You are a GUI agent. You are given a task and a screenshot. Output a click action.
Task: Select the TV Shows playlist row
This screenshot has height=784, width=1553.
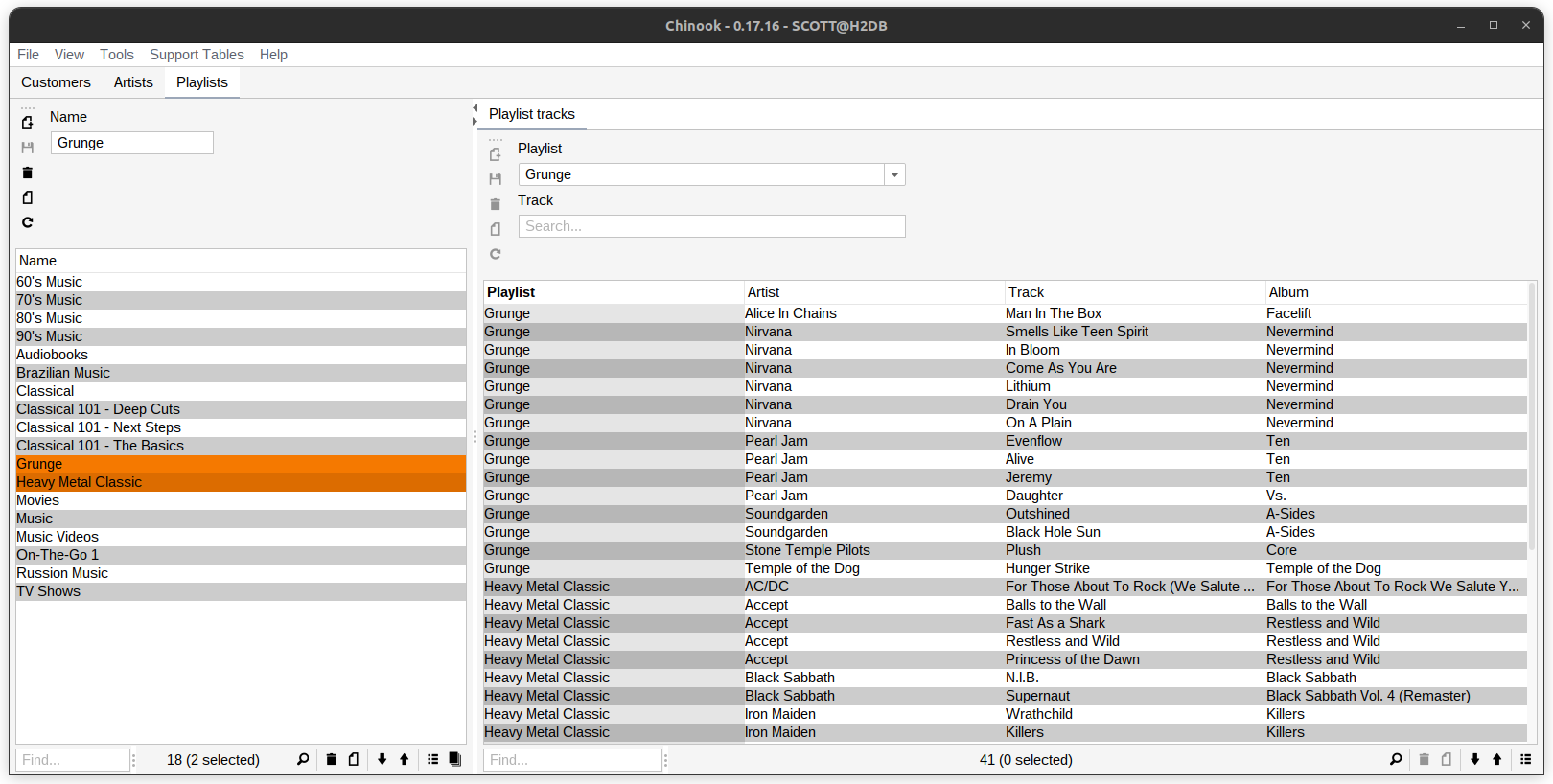[241, 591]
